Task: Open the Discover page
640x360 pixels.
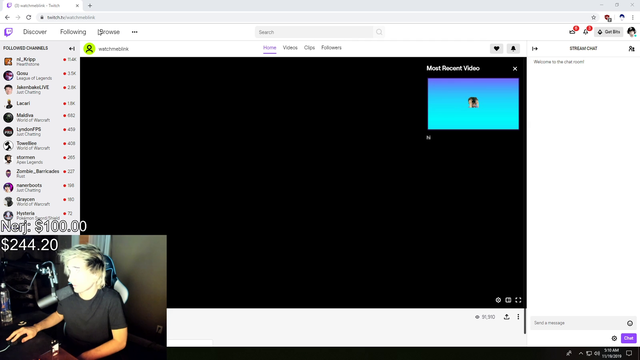Action: click(x=35, y=32)
